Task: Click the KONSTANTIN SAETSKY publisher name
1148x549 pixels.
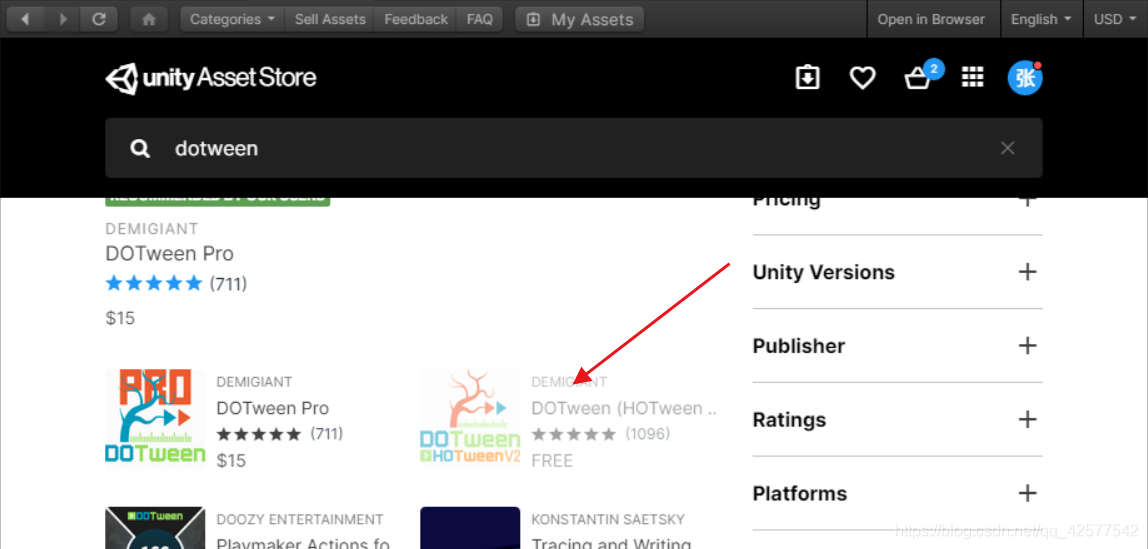Action: coord(608,520)
